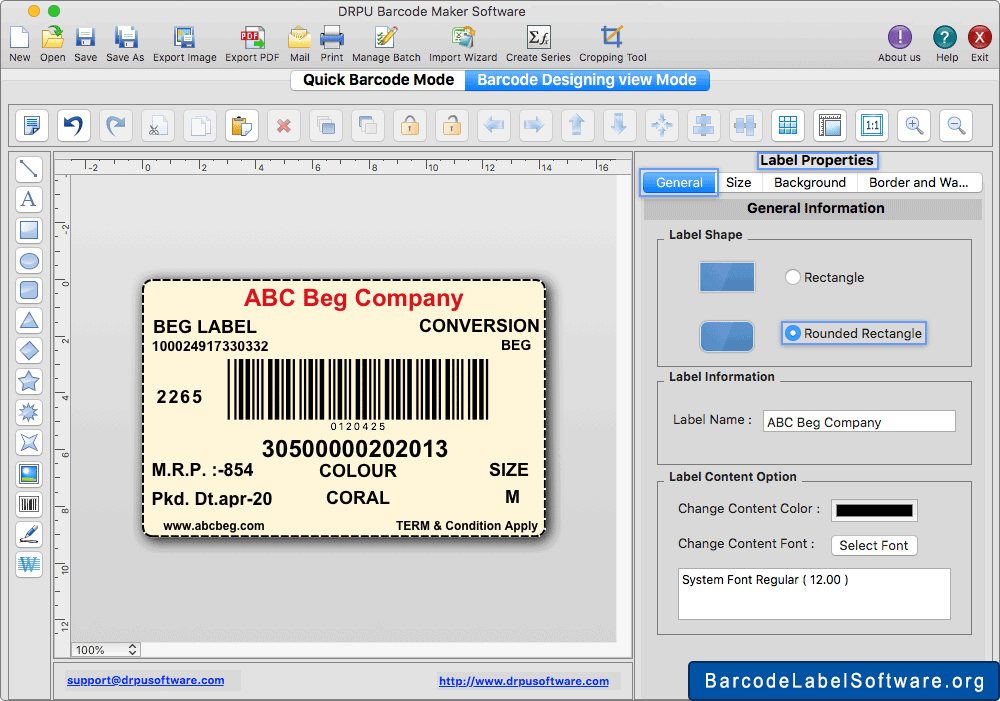Click the System Font Regular font display box
This screenshot has width=1000, height=701.
click(x=814, y=594)
